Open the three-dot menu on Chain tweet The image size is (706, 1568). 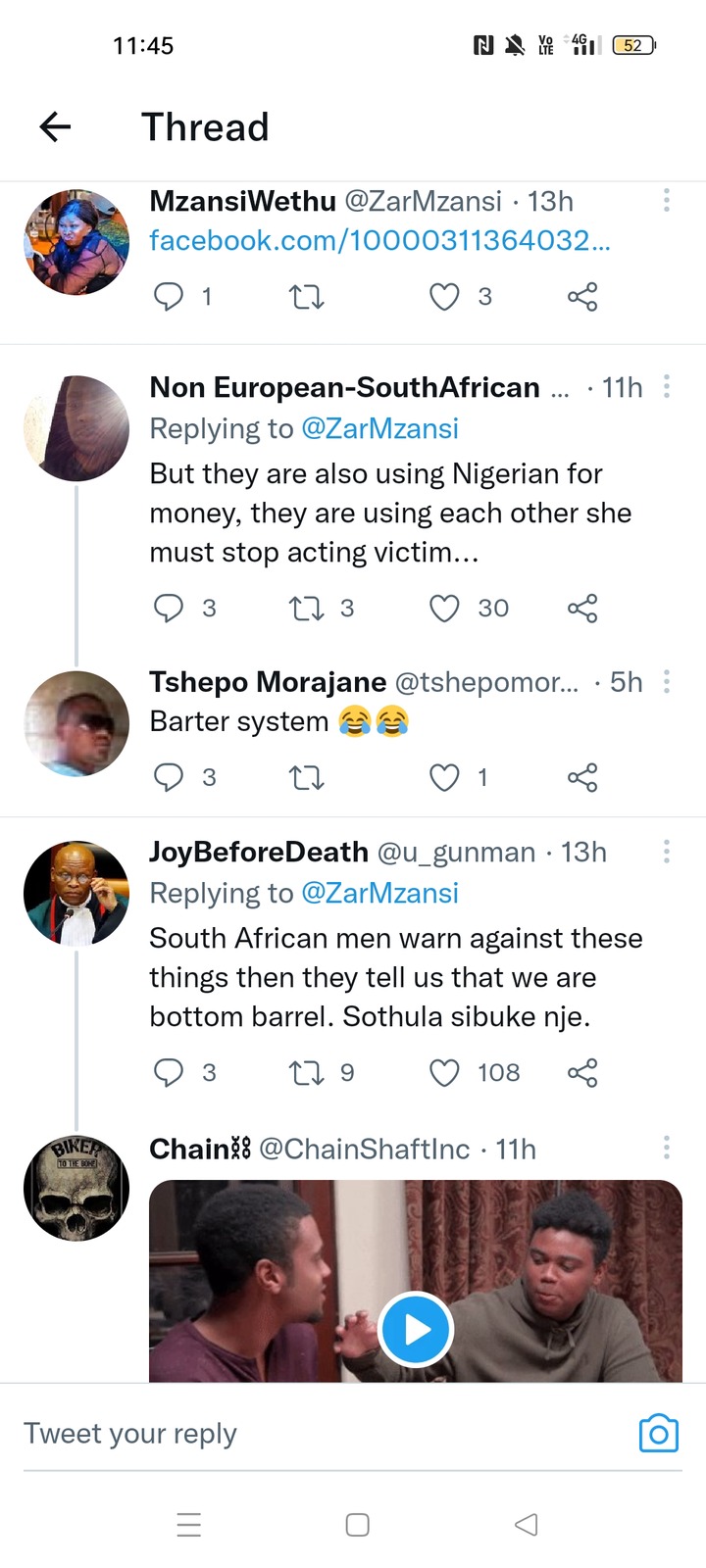click(667, 1148)
